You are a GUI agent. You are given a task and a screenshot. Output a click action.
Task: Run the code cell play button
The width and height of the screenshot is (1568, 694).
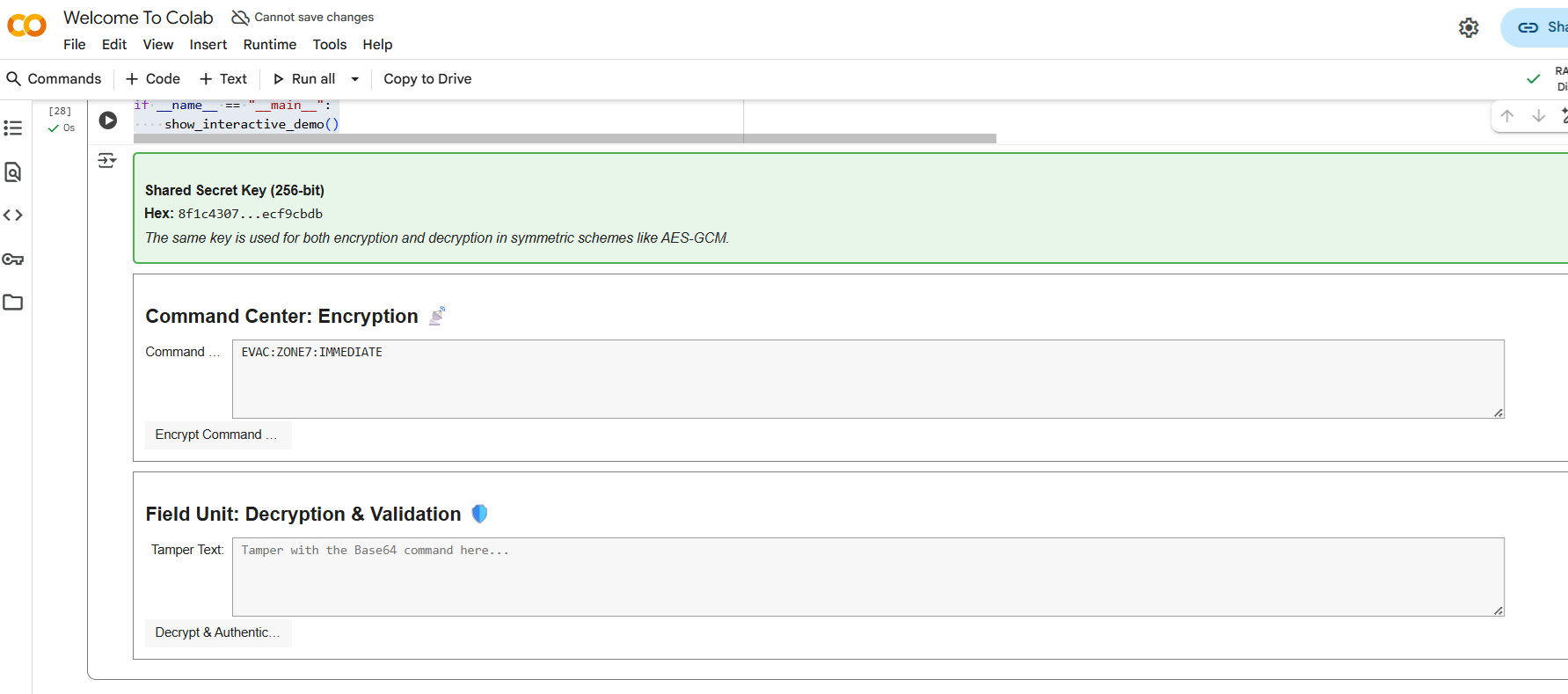click(108, 121)
